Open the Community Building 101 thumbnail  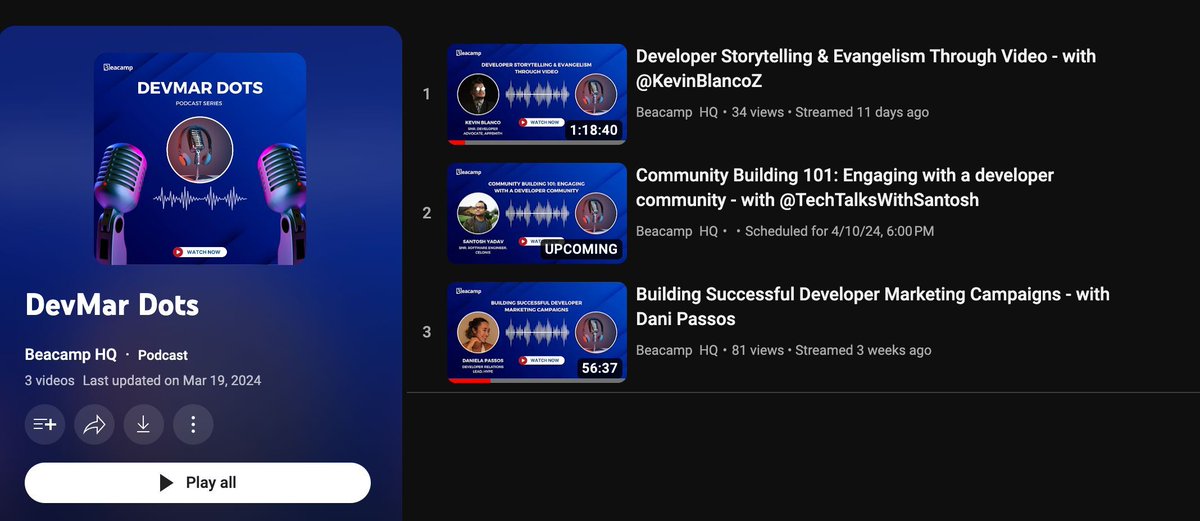tap(537, 213)
